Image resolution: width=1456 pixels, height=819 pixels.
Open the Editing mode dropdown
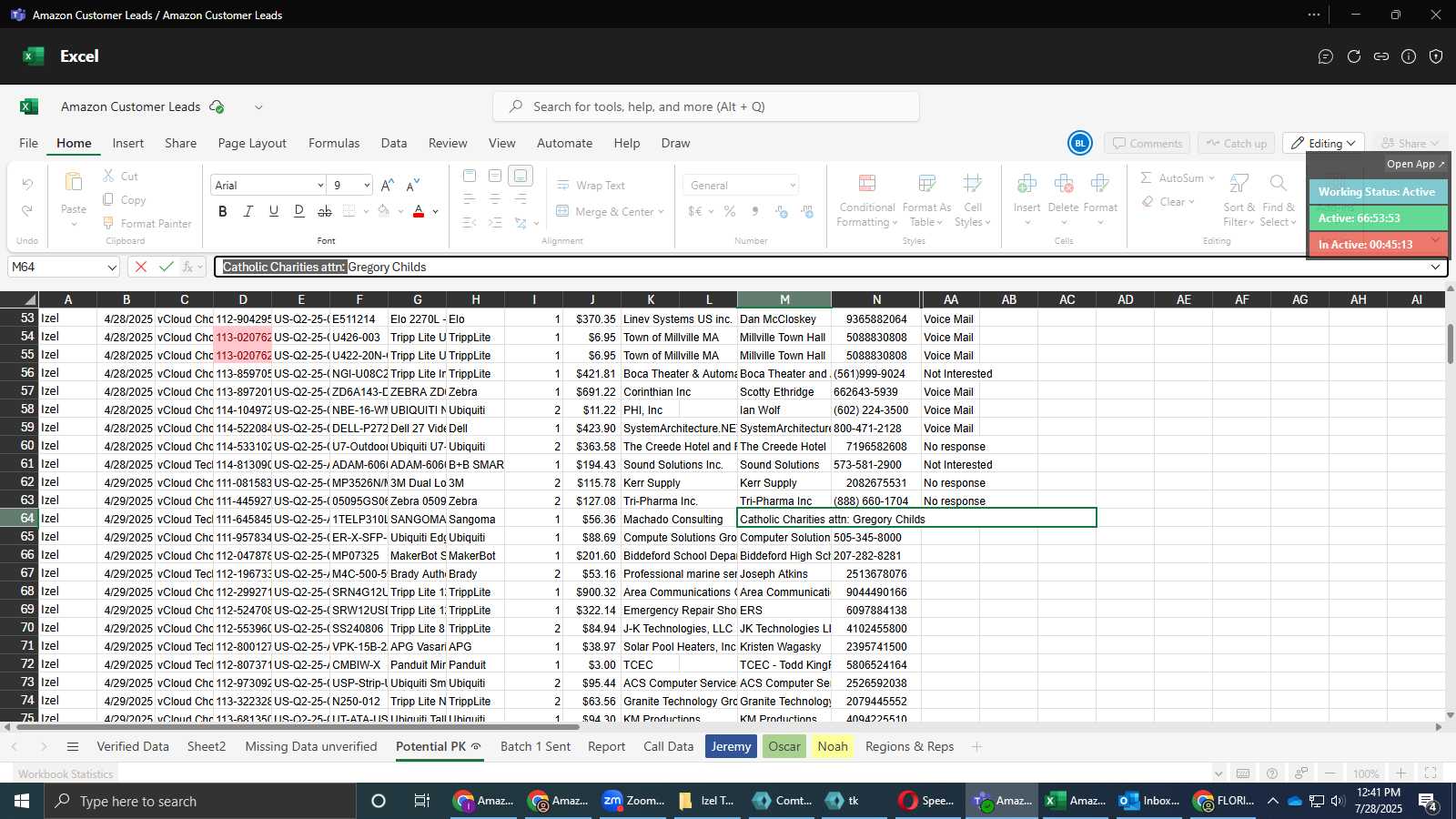click(1323, 143)
